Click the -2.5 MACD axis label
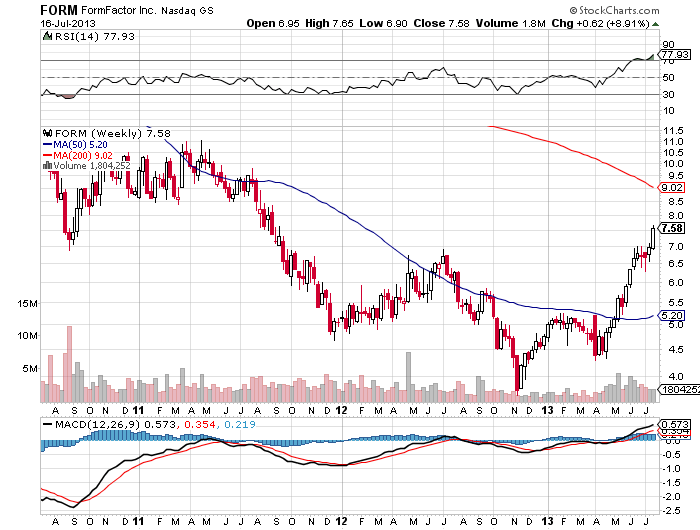 [672, 510]
